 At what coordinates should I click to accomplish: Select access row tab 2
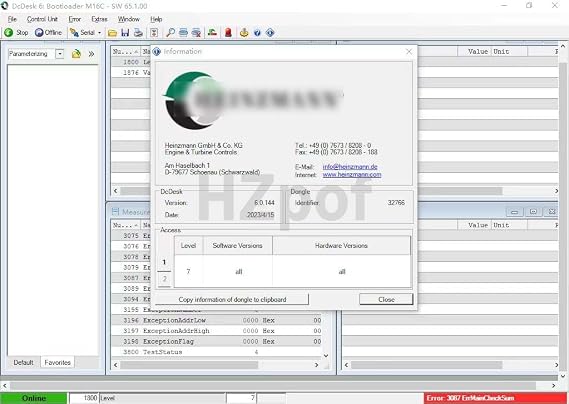[x=164, y=279]
